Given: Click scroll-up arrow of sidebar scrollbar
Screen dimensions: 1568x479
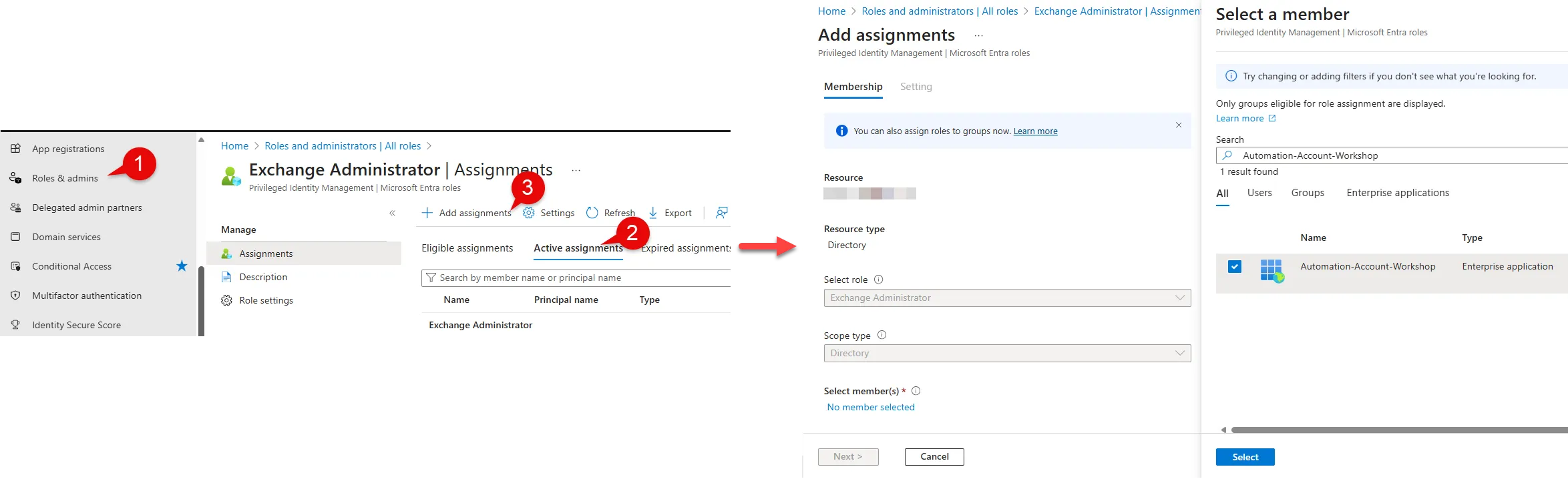Looking at the screenshot, I should coord(201,139).
